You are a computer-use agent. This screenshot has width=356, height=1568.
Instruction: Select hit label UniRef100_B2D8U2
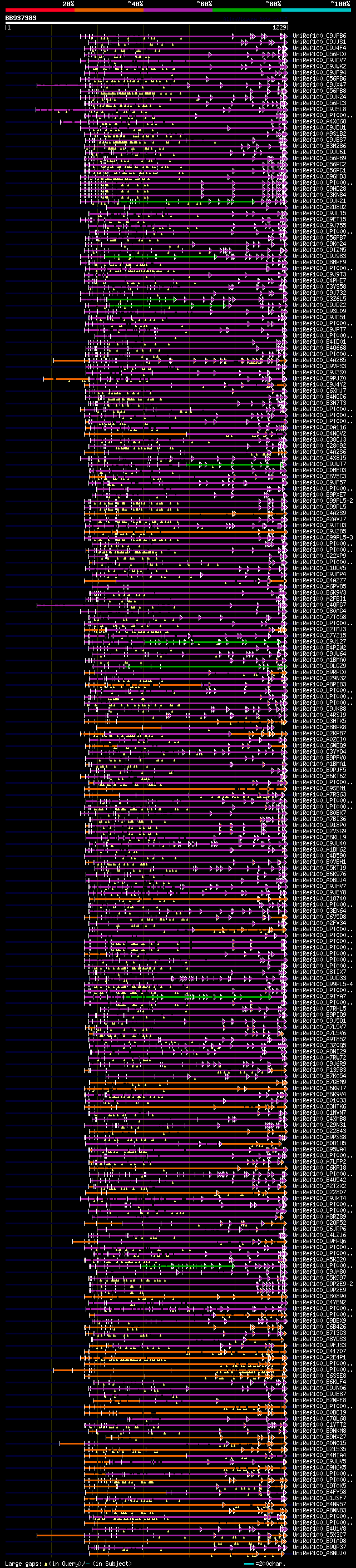(319, 207)
